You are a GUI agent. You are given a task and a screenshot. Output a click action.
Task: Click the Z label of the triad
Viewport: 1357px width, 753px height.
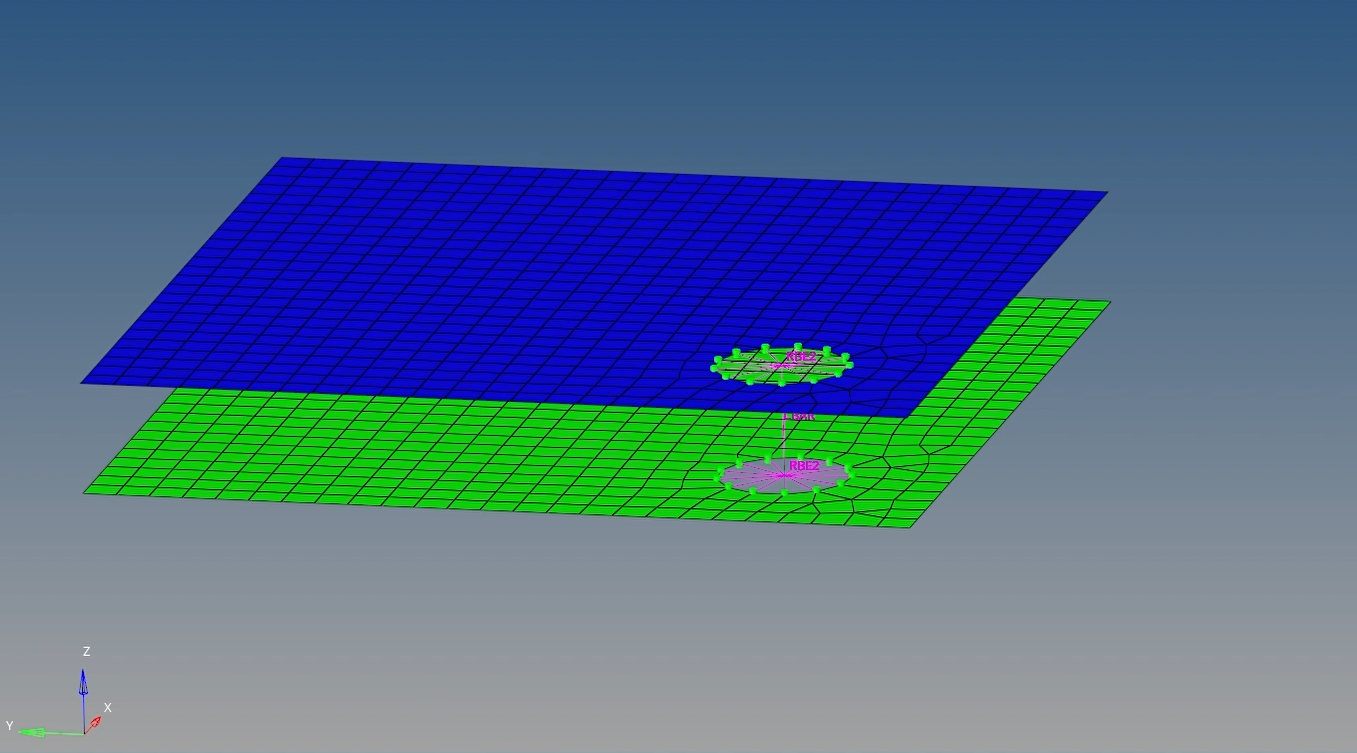click(x=86, y=652)
